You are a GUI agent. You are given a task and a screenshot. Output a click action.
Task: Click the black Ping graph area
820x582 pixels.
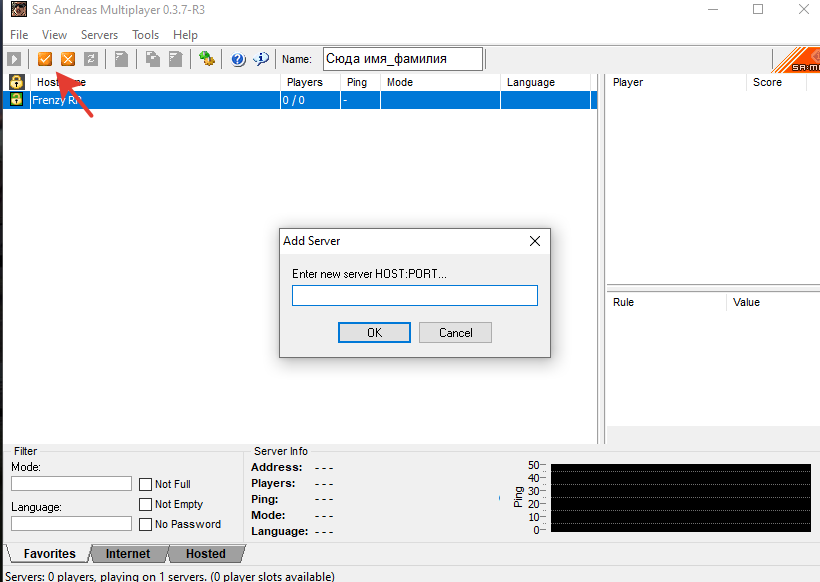[680, 498]
